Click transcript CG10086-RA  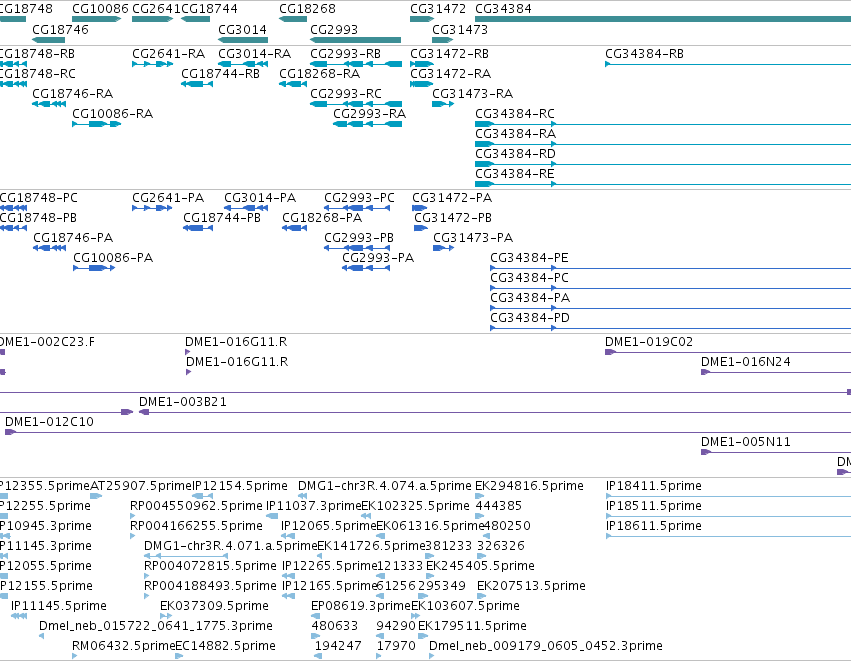click(112, 113)
